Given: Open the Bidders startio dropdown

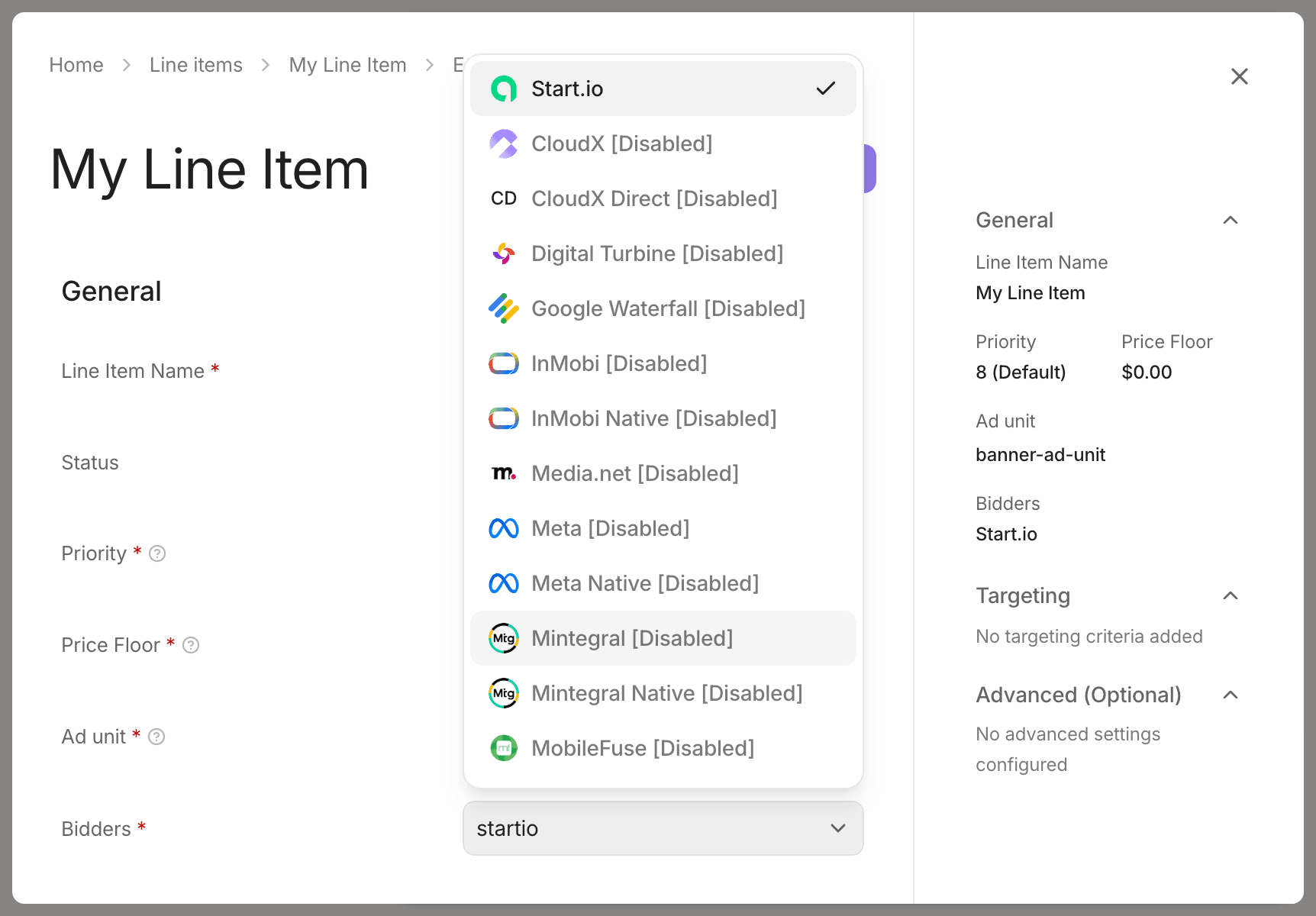Looking at the screenshot, I should point(663,828).
